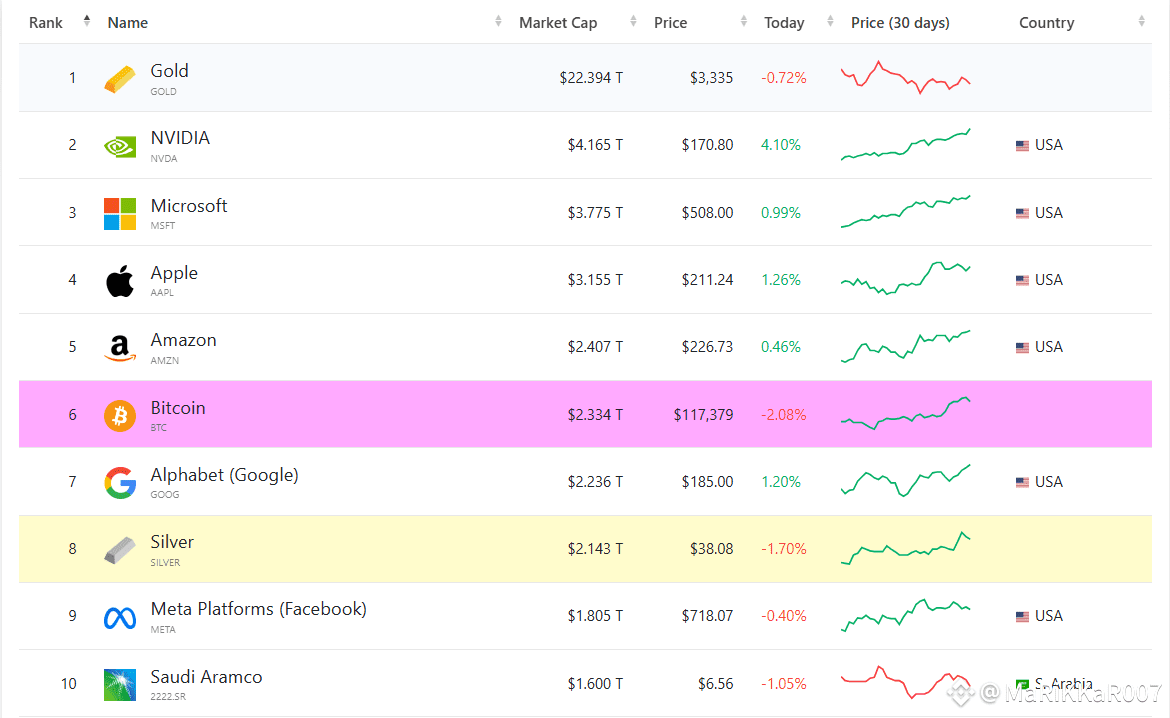
Task: Open the Gold asset link
Action: coord(169,71)
